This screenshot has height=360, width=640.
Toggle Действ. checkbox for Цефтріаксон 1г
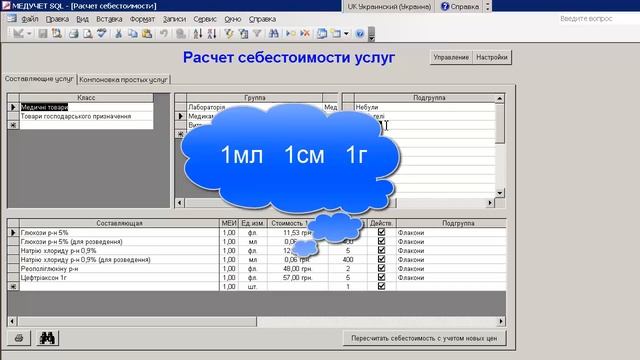tap(381, 277)
